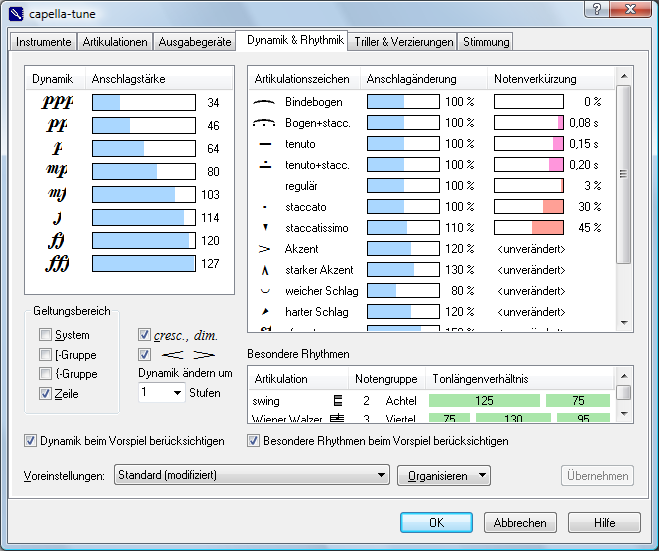The image size is (659, 551).
Task: Click the swing rhythm pattern icon
Action: click(x=338, y=401)
